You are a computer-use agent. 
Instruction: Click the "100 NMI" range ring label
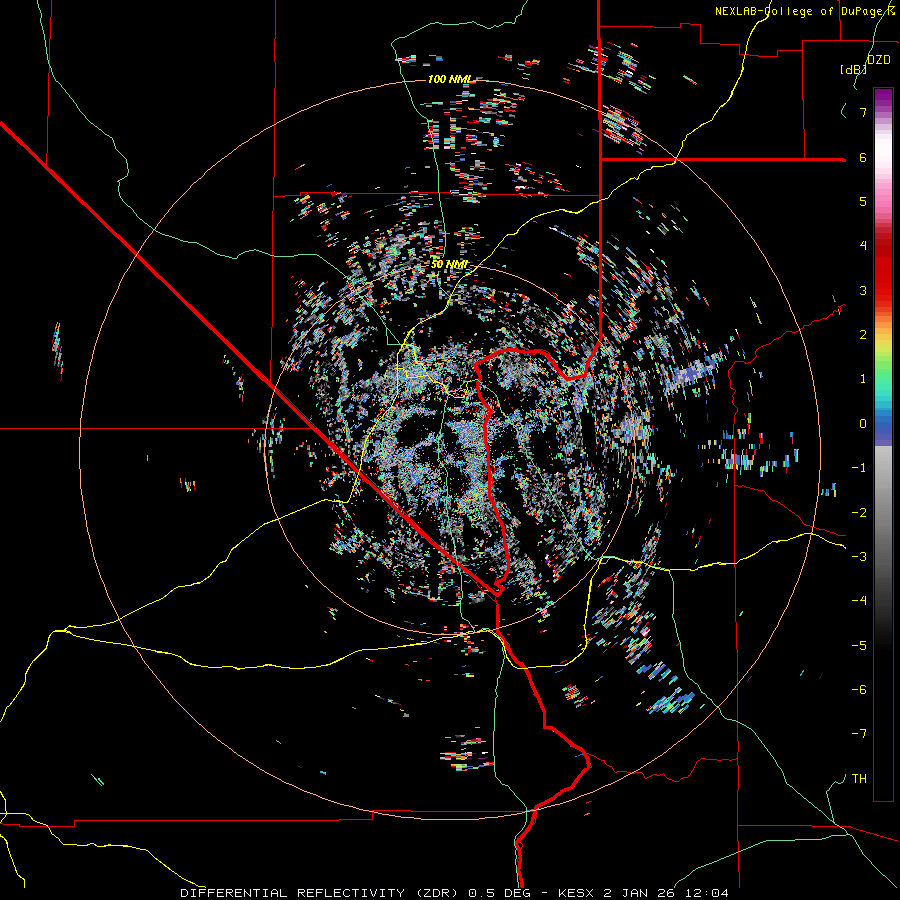pos(451,79)
